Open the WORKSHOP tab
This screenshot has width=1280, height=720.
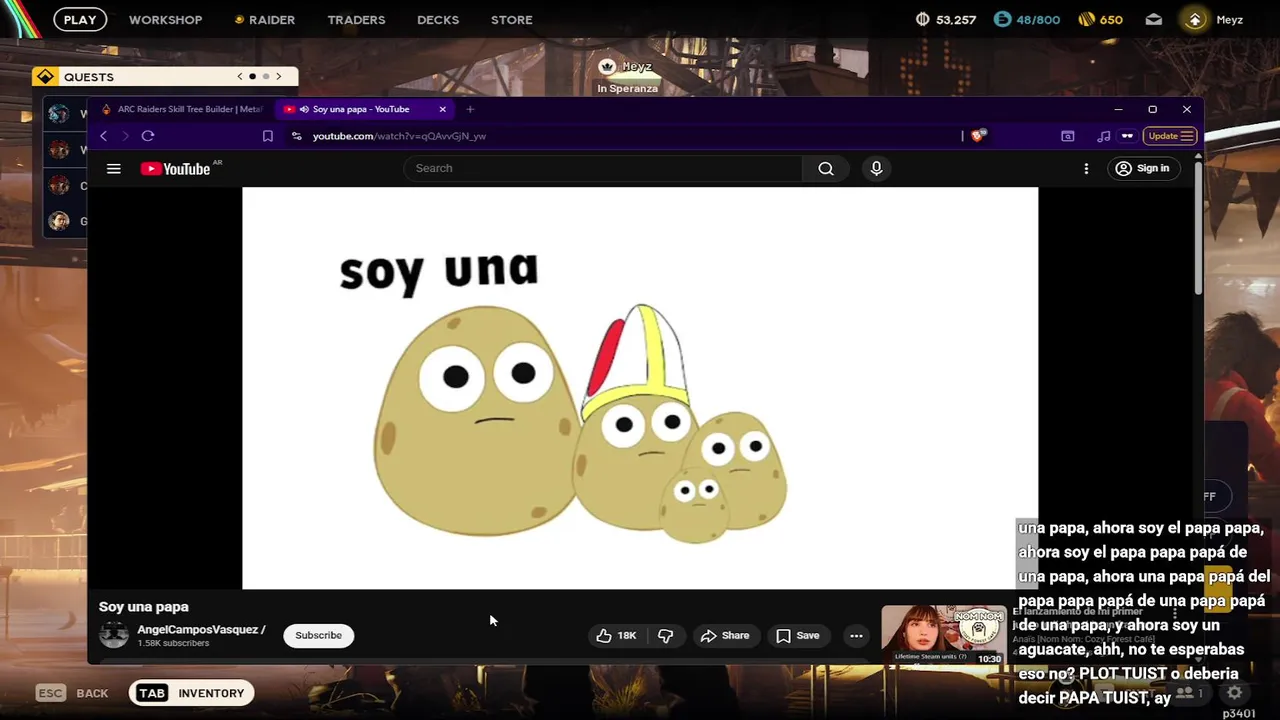click(x=165, y=19)
